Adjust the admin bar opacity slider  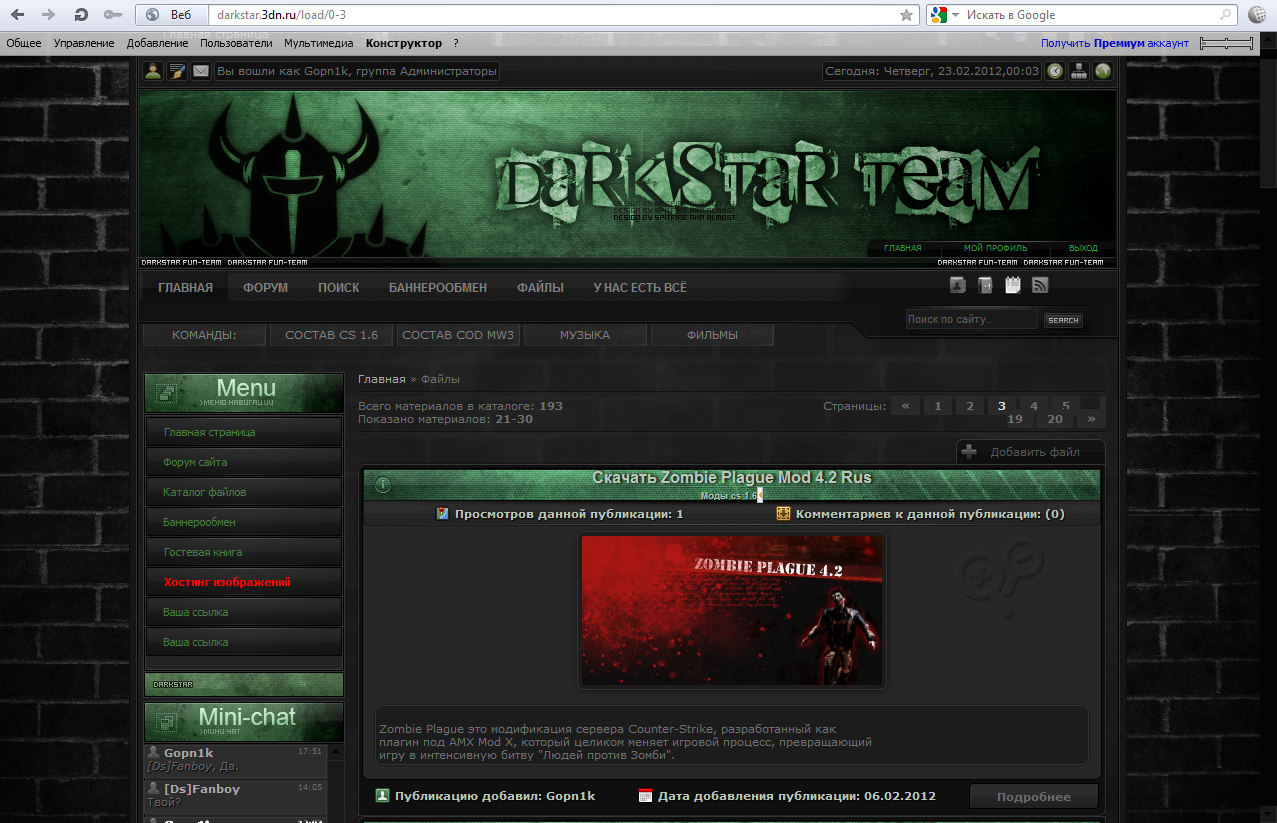1226,43
